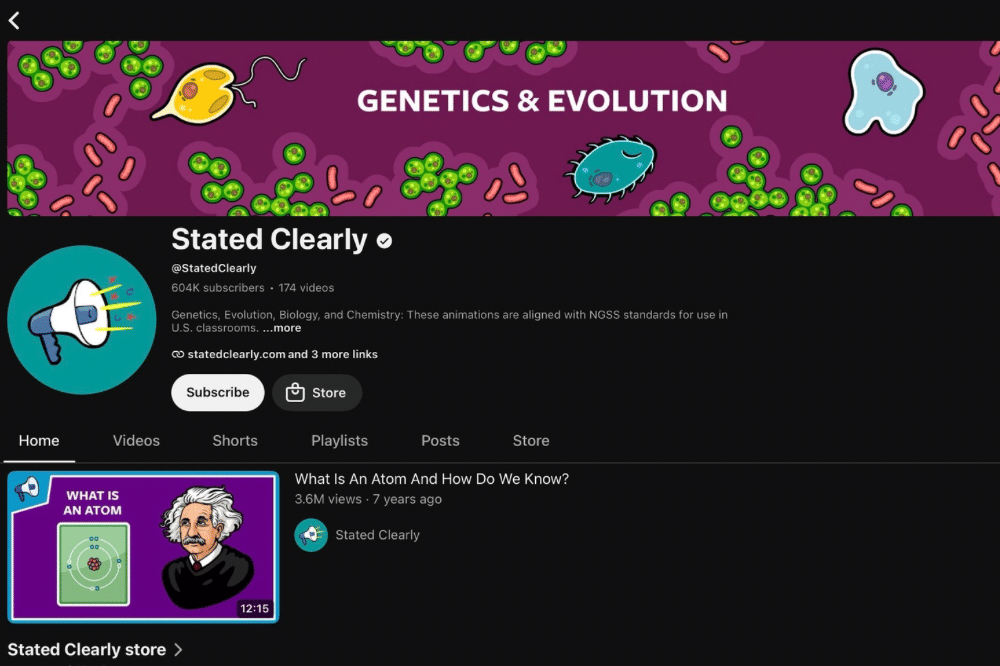Subscribe to the Stated Clearly channel
Image resolution: width=1000 pixels, height=666 pixels.
pyautogui.click(x=217, y=392)
